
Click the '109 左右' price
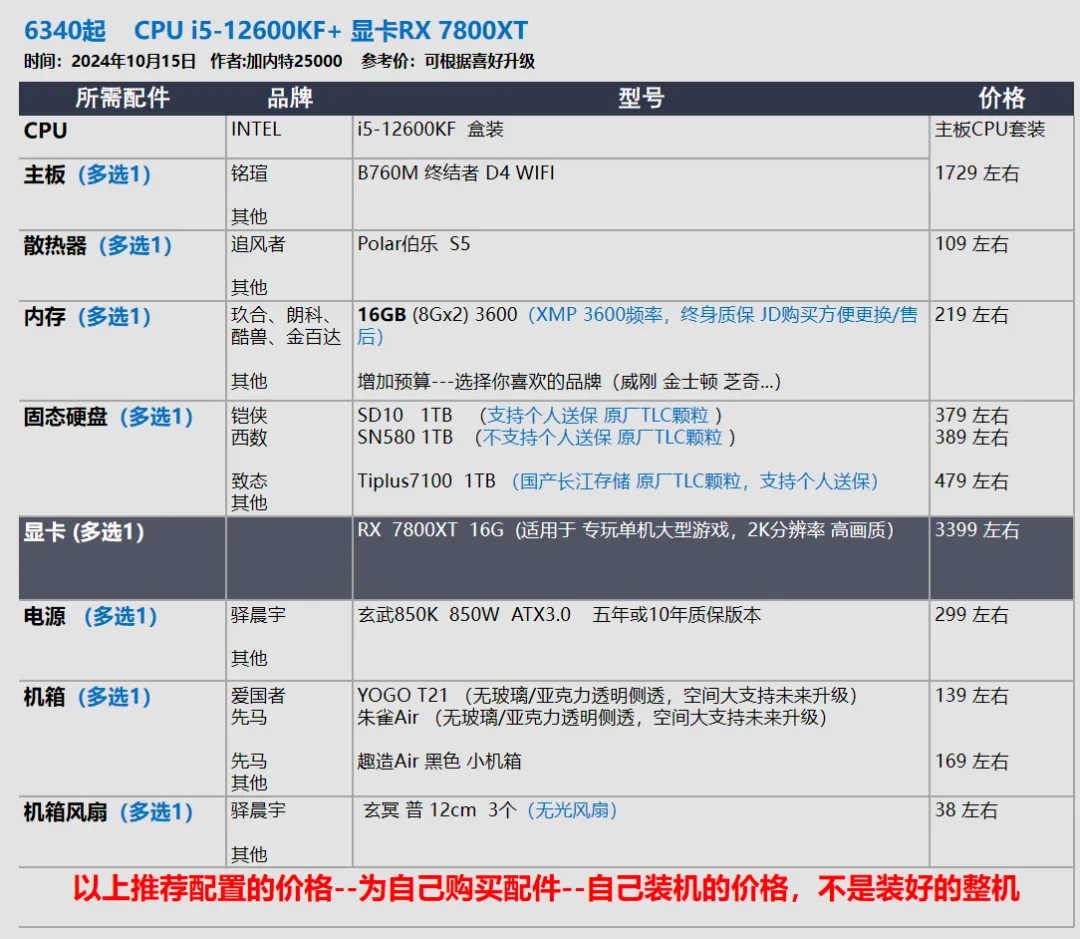point(971,244)
